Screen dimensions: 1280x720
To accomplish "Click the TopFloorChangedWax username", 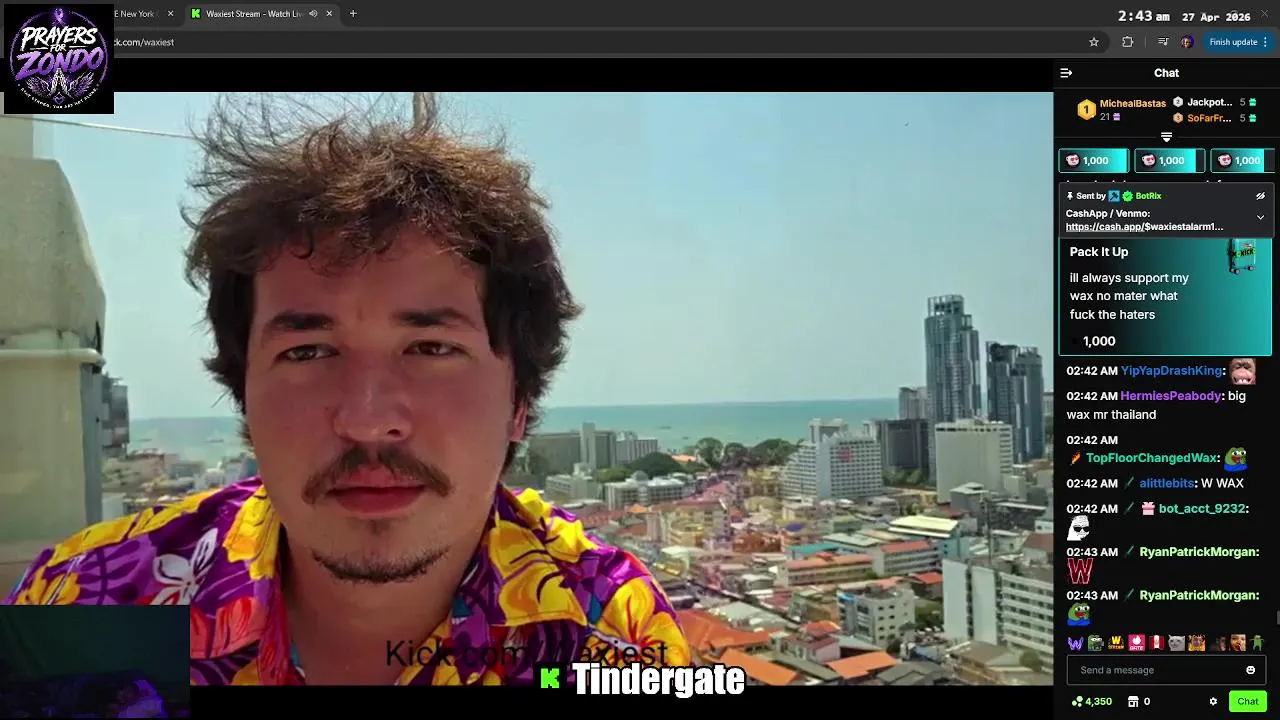I will click(x=1152, y=458).
